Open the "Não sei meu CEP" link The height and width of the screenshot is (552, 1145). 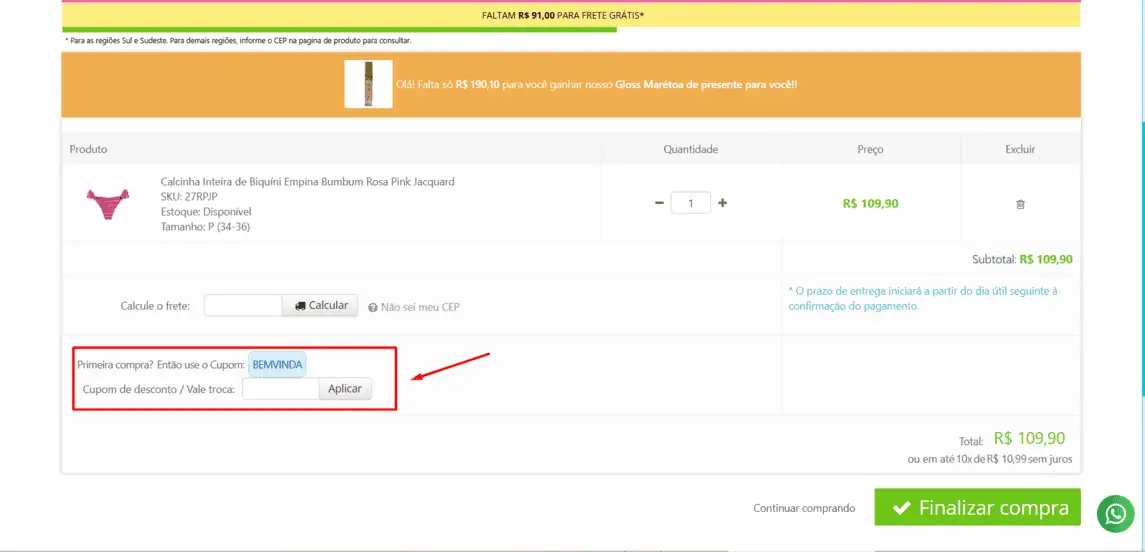click(420, 307)
